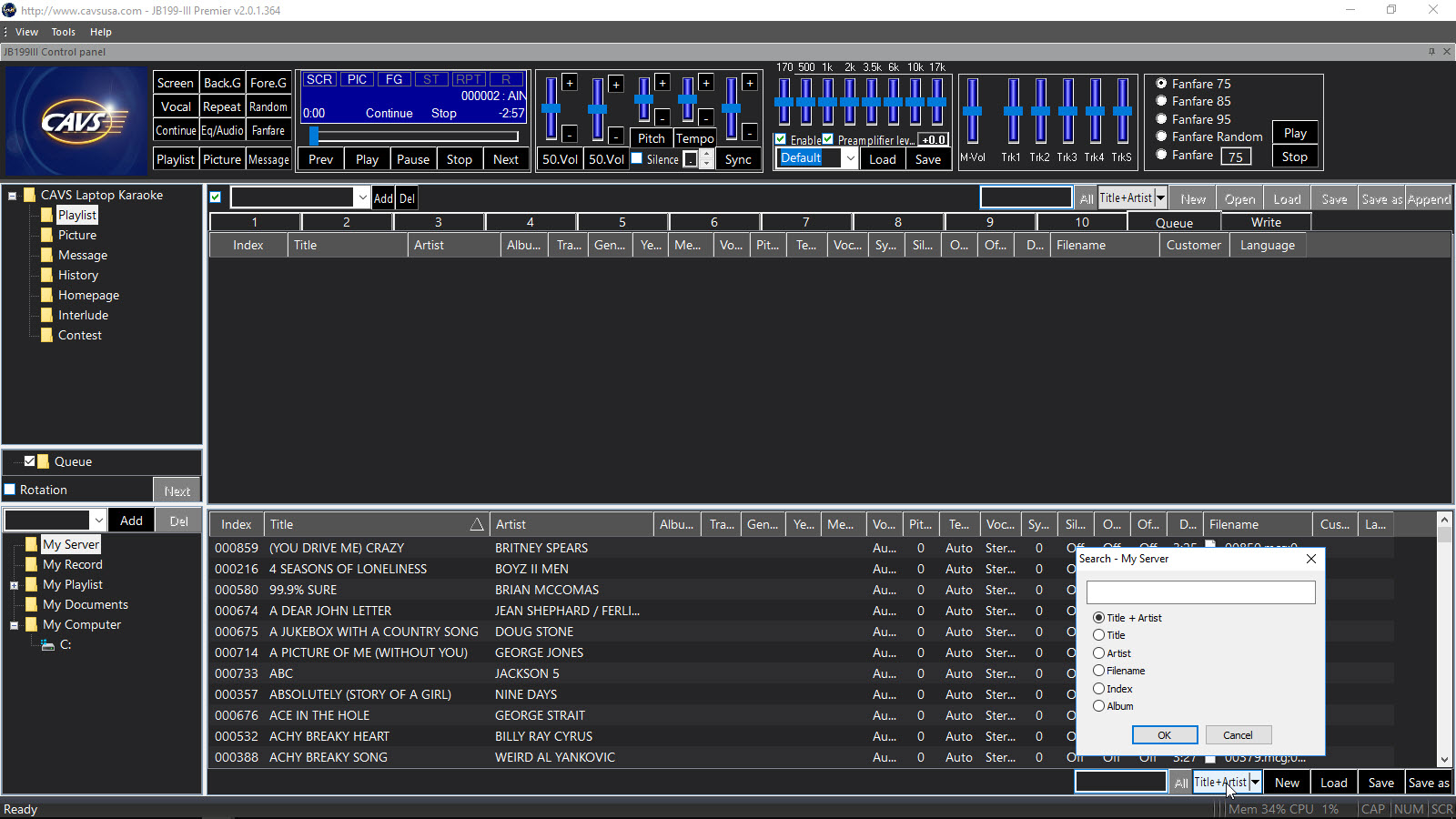Click the Tempo slider minus button

706,117
